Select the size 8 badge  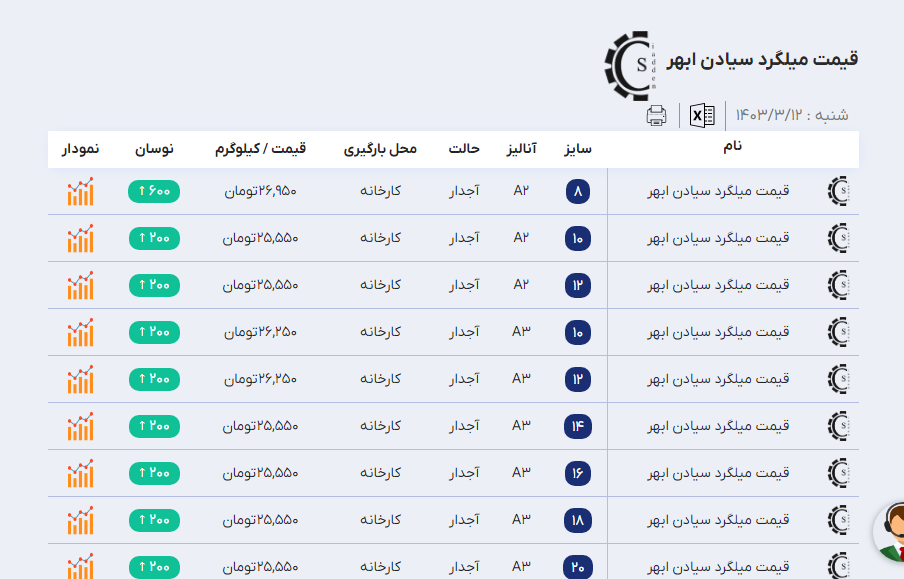pos(578,191)
